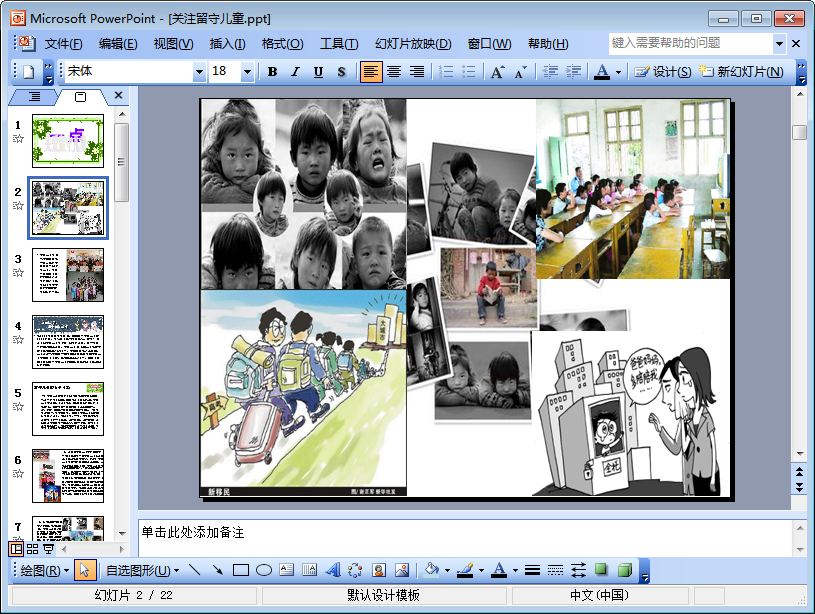815x614 pixels.
Task: Increase indent level
Action: tap(573, 72)
